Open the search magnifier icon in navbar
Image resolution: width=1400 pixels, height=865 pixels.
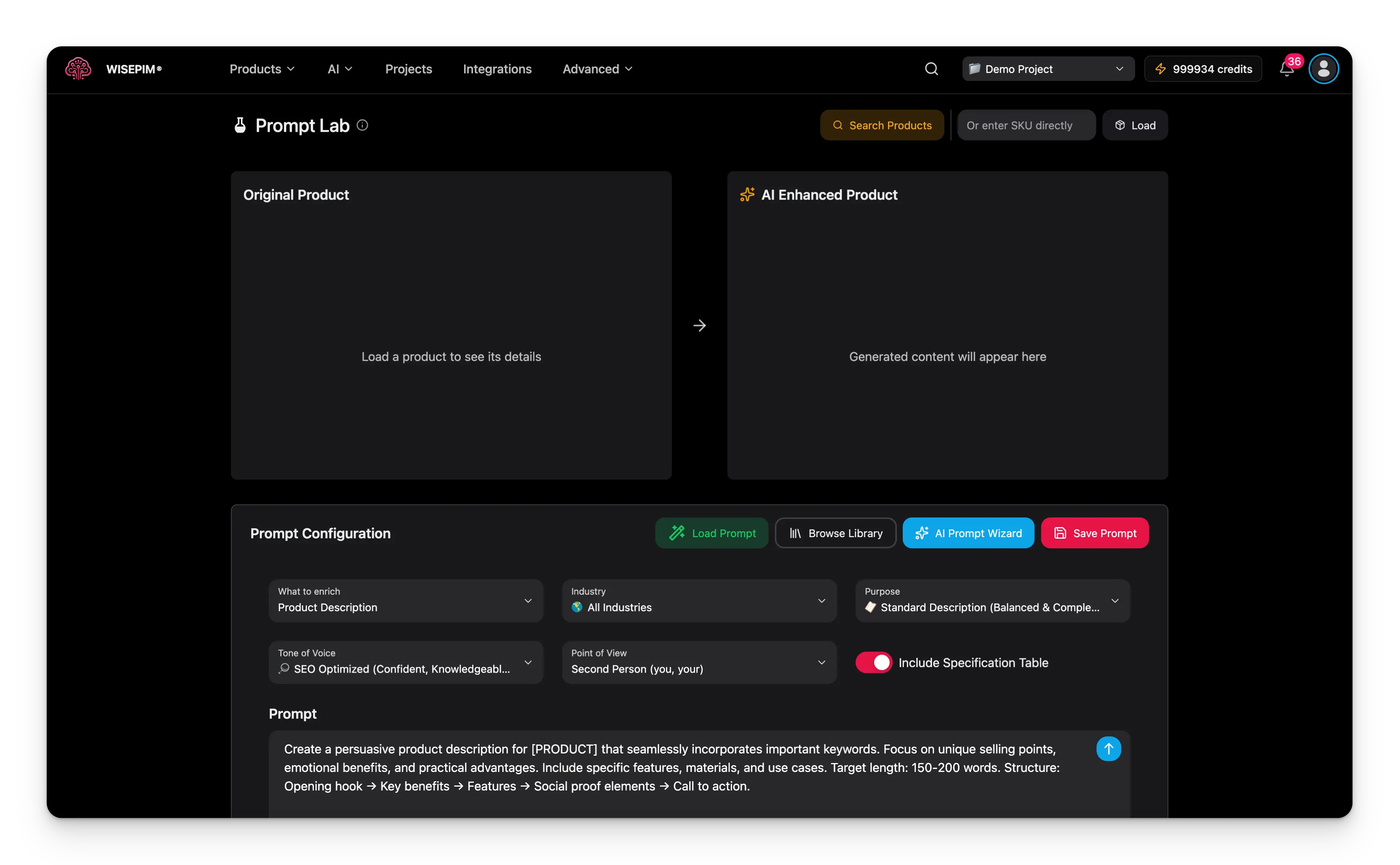(x=931, y=69)
